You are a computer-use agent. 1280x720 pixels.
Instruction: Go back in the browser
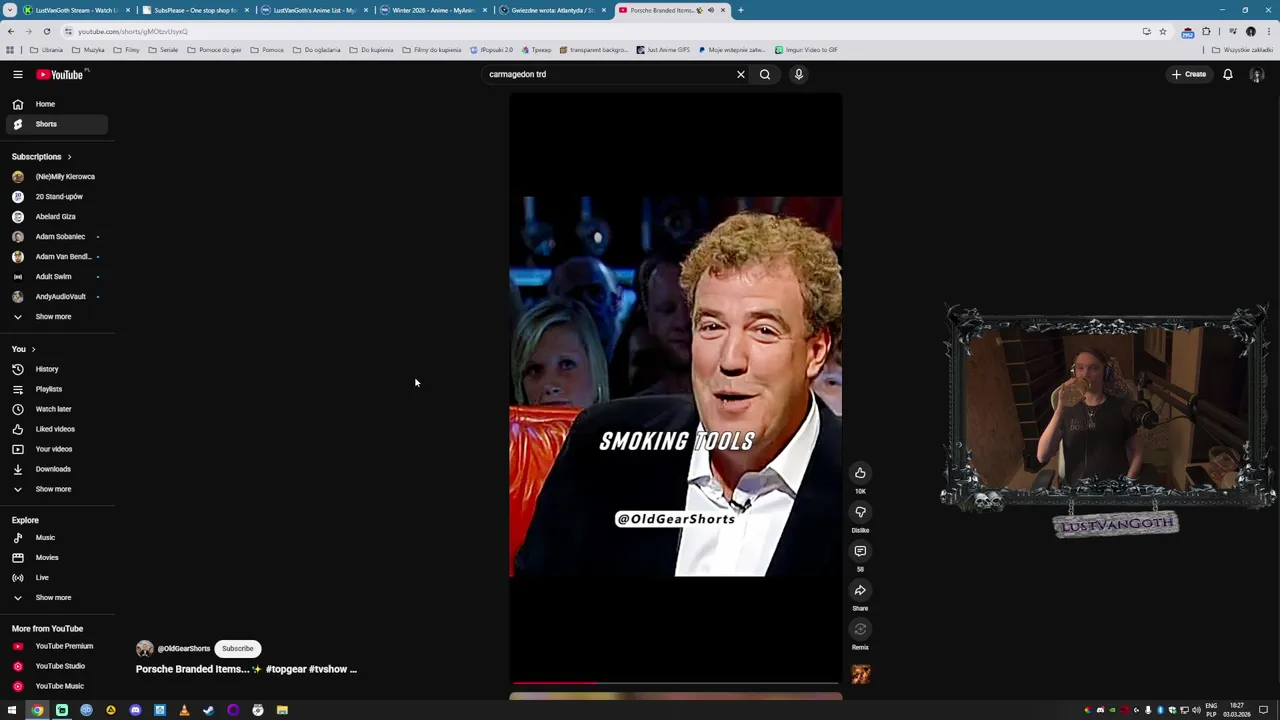(11, 31)
